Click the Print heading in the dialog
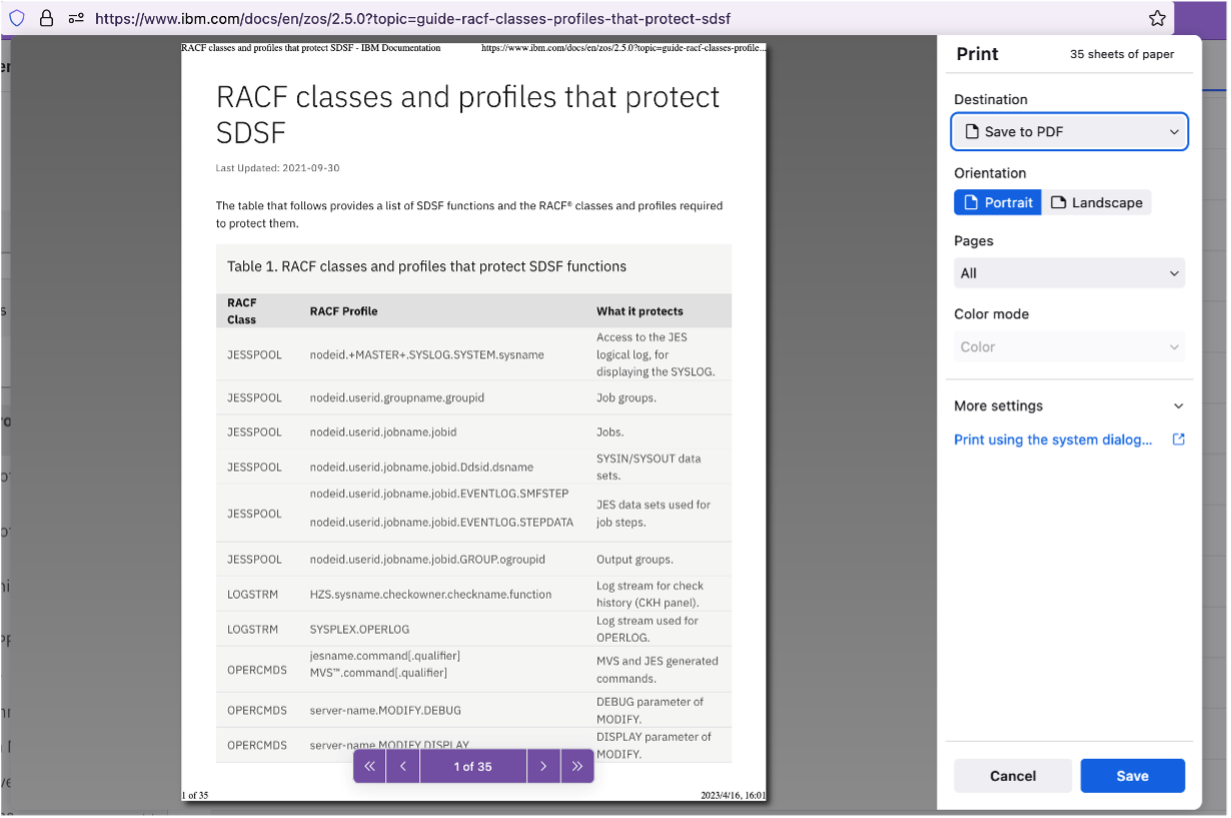 (977, 54)
